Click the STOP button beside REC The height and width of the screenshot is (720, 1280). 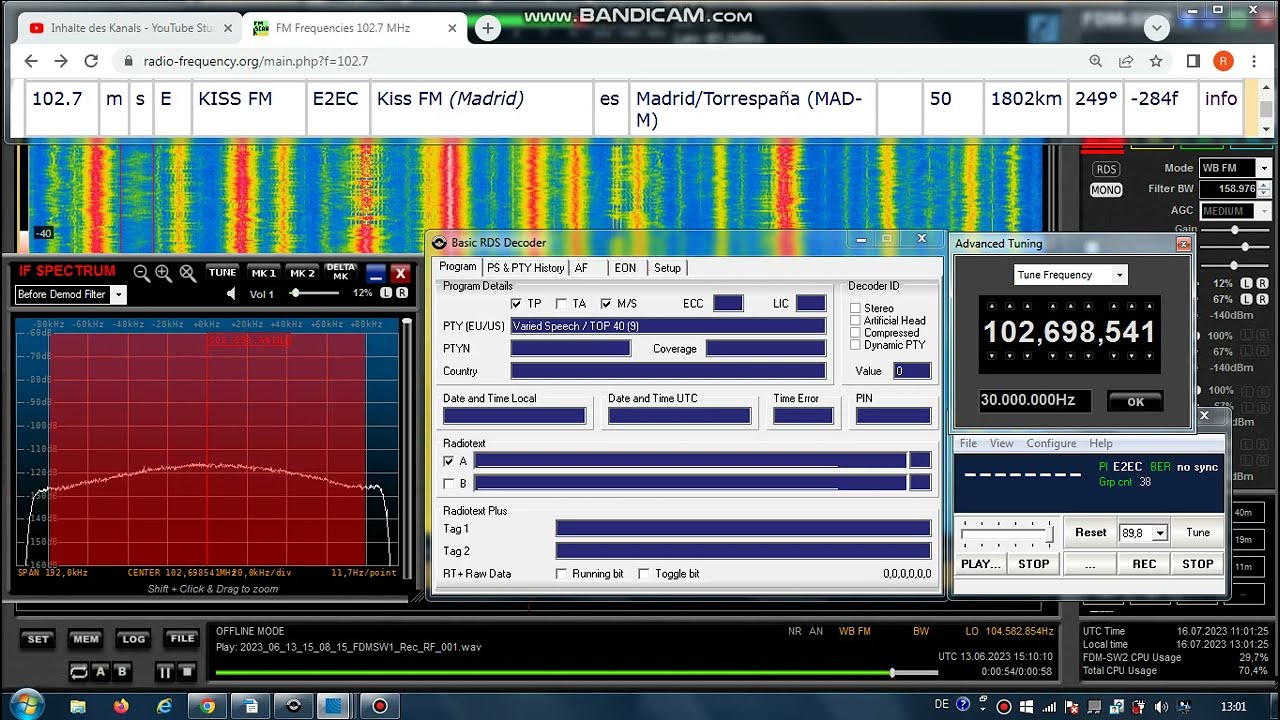pos(1198,564)
